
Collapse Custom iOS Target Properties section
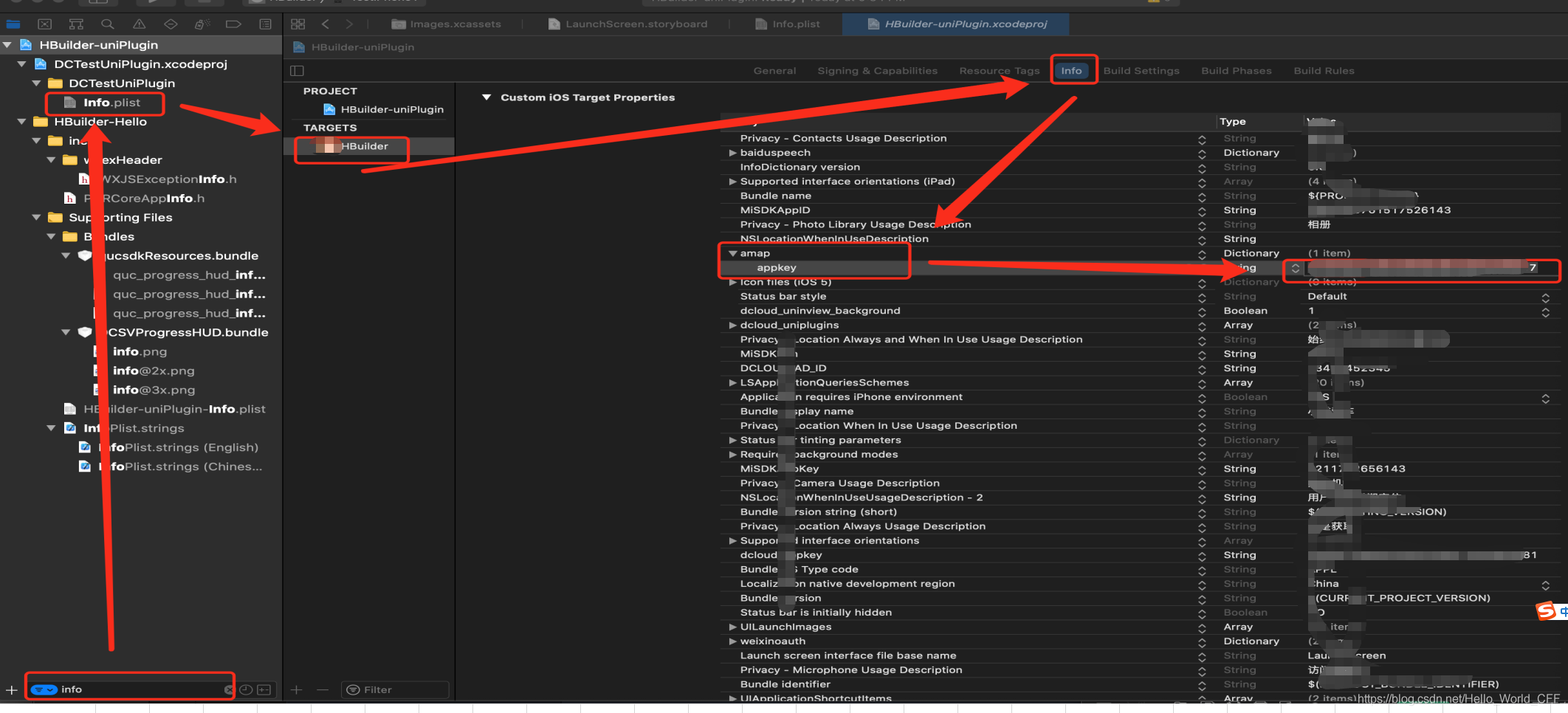coord(486,97)
